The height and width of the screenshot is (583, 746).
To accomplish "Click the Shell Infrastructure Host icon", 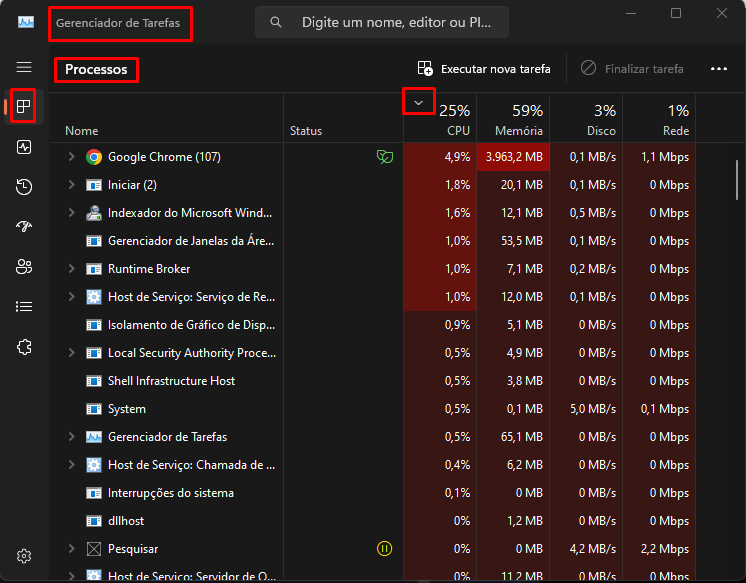I will point(94,381).
